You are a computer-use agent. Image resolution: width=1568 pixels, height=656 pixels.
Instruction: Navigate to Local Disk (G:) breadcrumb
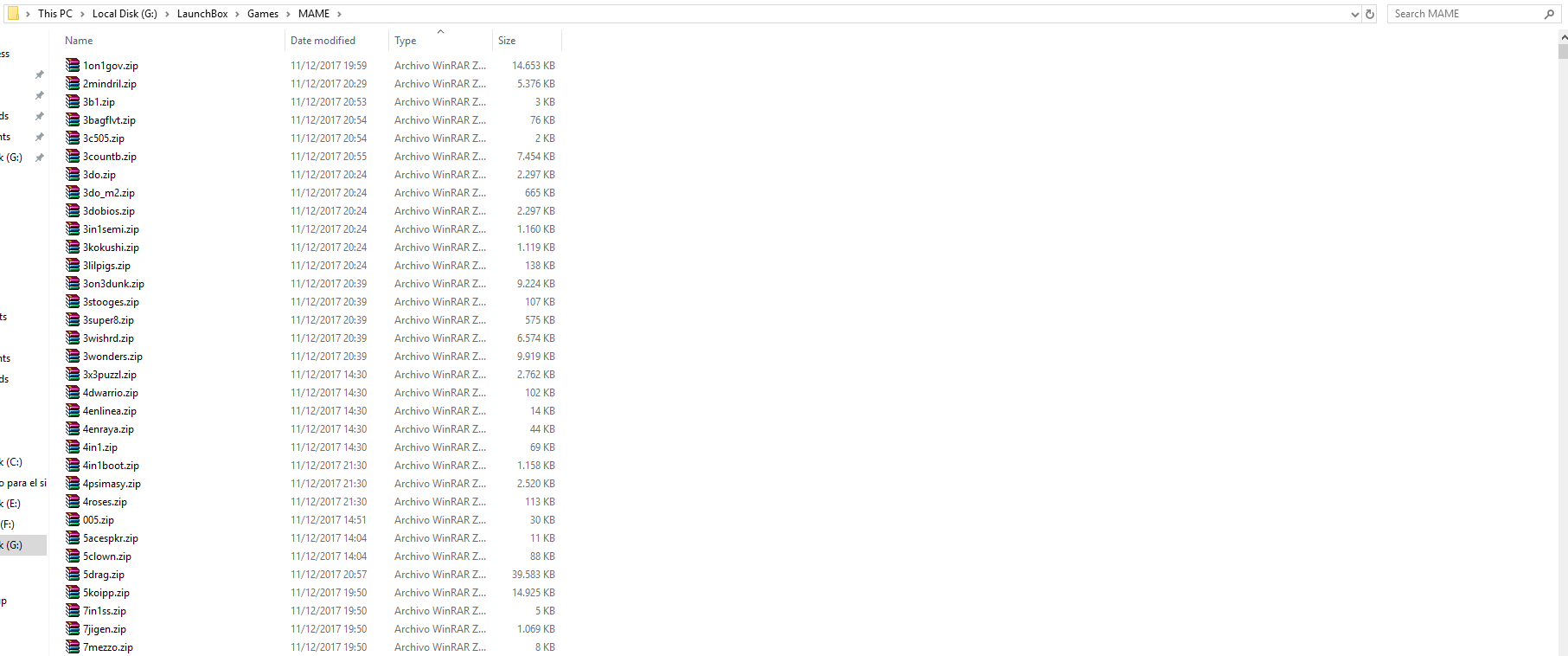click(x=125, y=14)
